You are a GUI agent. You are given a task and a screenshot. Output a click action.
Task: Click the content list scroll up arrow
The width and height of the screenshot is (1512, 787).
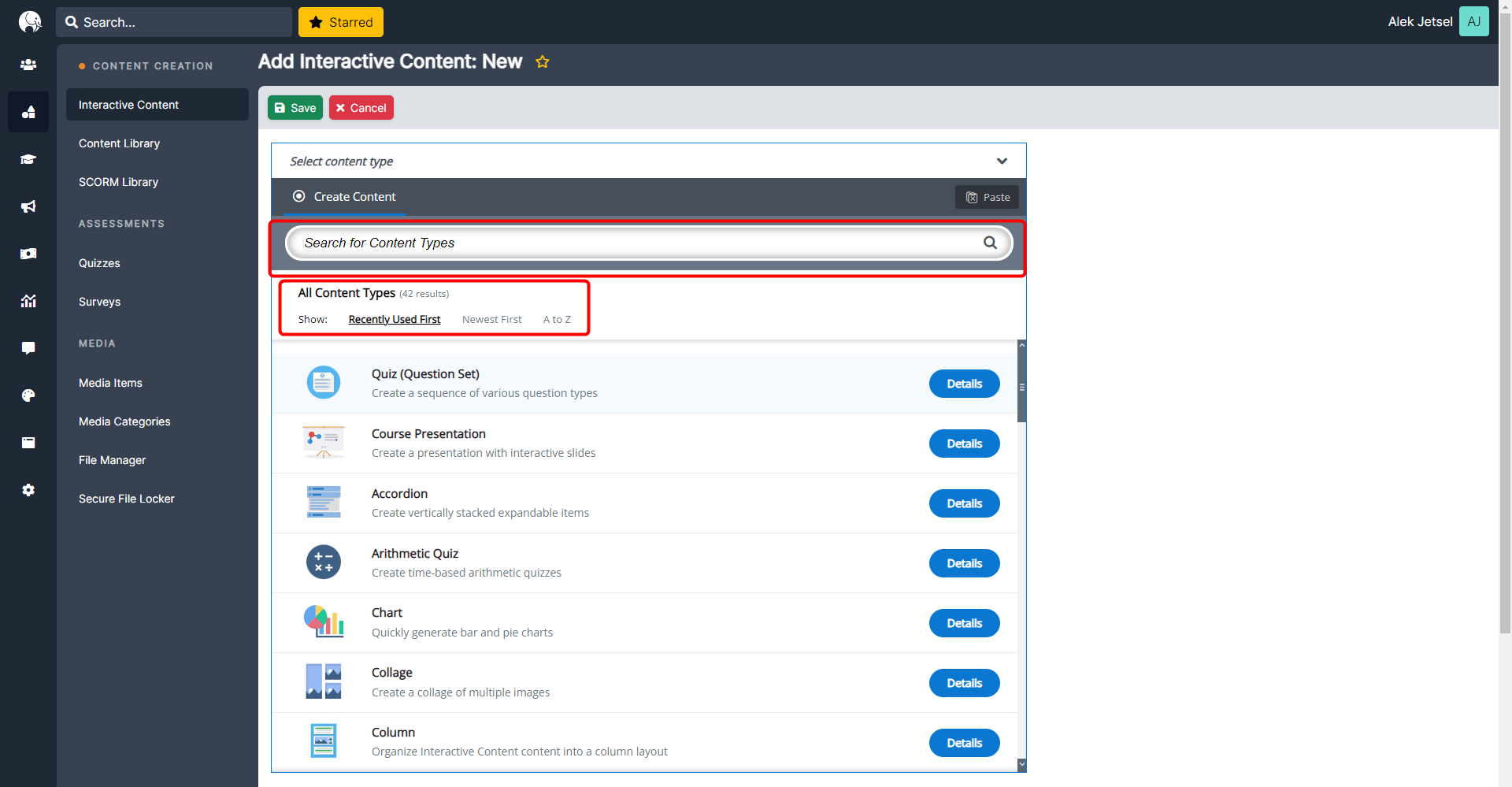[x=1022, y=344]
